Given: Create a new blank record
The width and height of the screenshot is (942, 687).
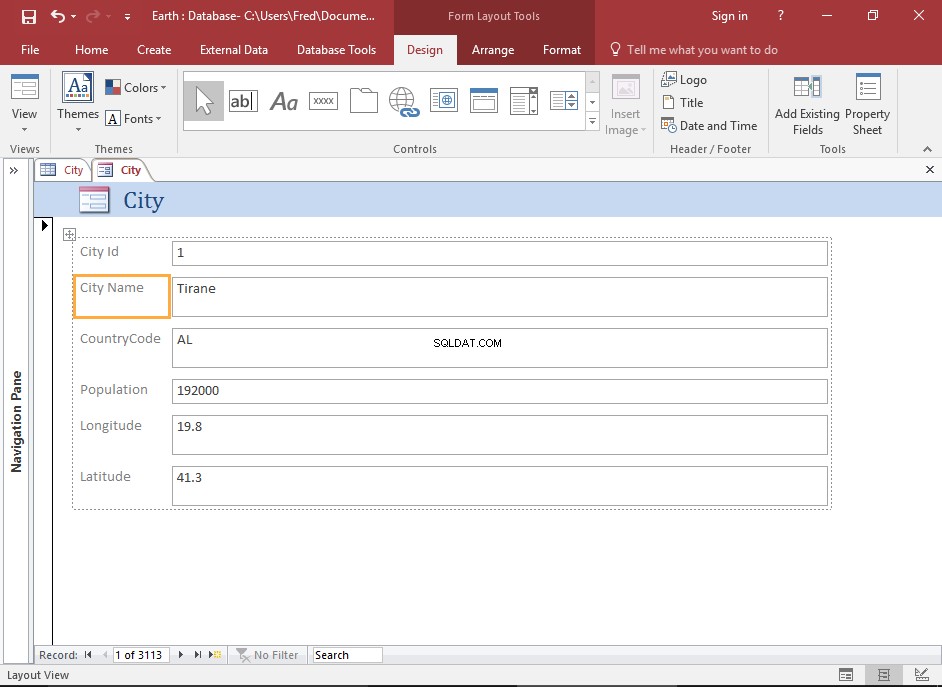Looking at the screenshot, I should click(215, 655).
